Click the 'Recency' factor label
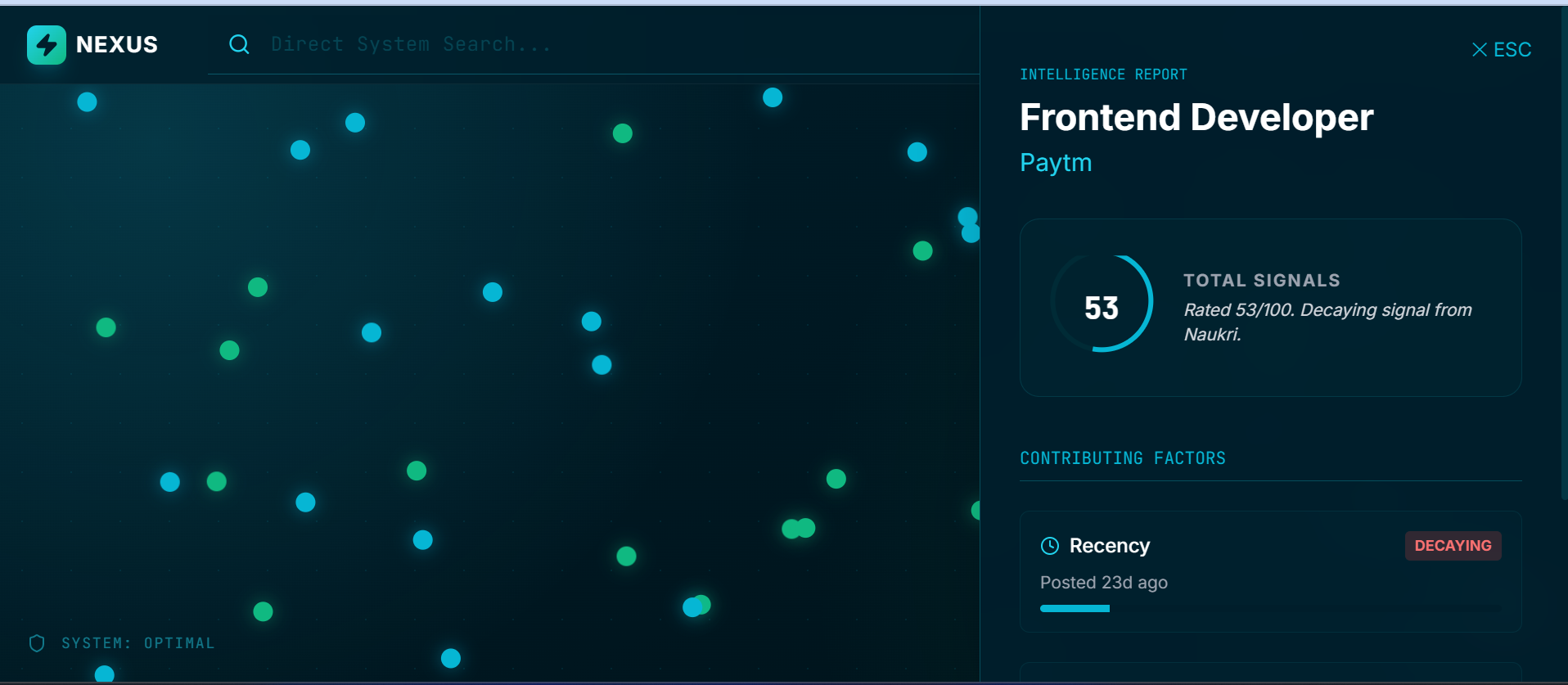The height and width of the screenshot is (685, 1568). (x=1110, y=546)
